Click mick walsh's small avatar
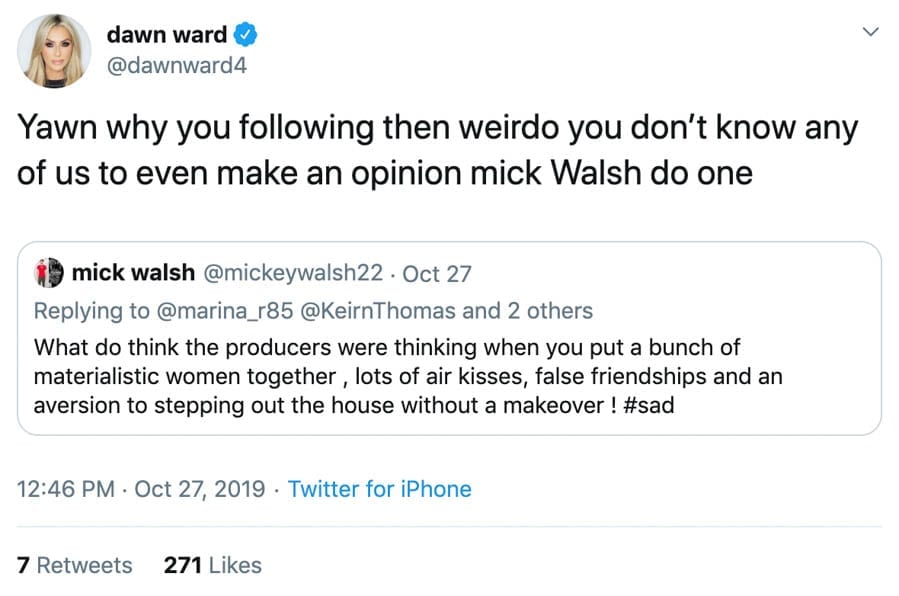Viewport: 899px width, 596px height. [49, 273]
